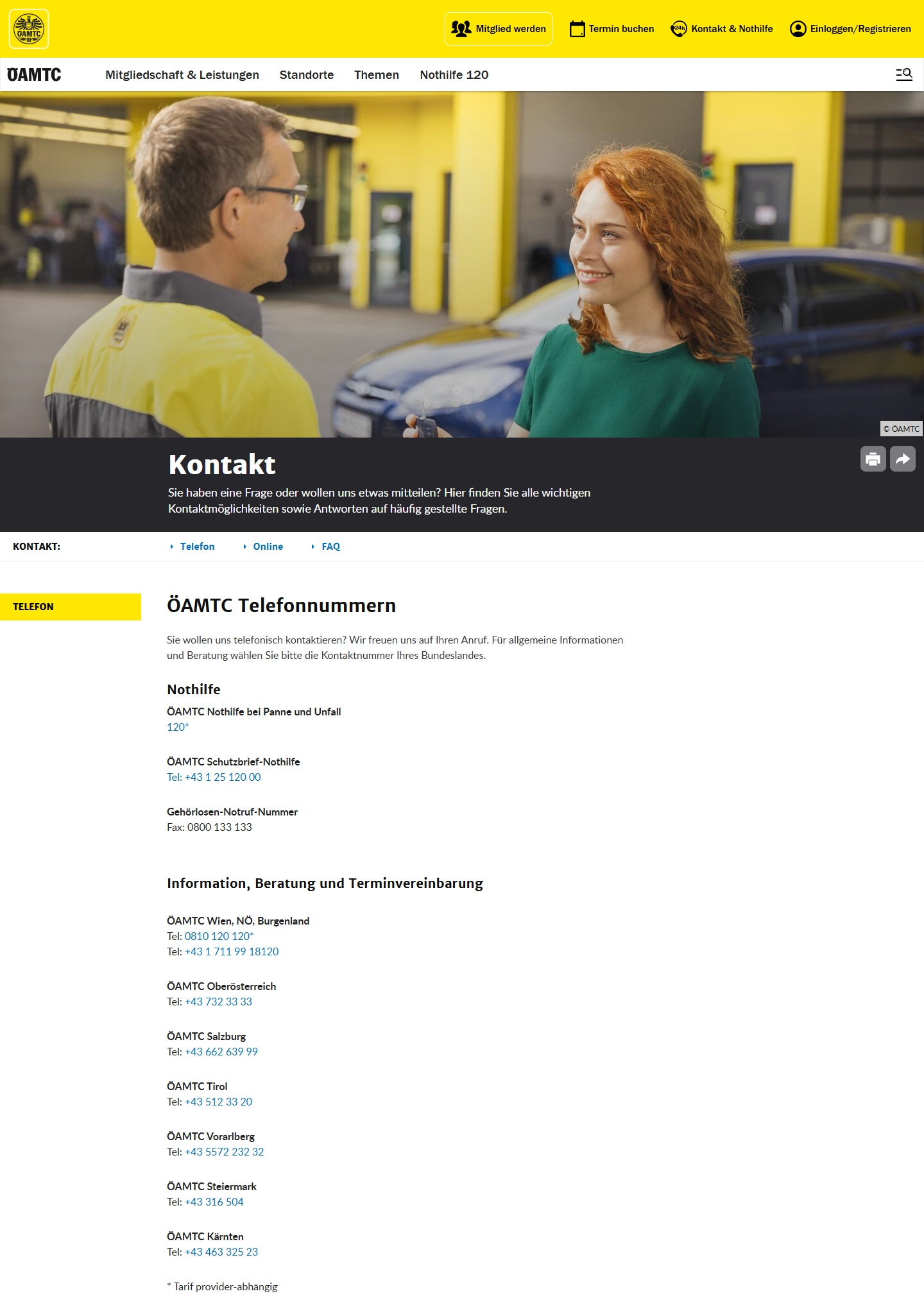Open the Nothilfe 120 menu item
The height and width of the screenshot is (1314, 924).
tap(454, 74)
